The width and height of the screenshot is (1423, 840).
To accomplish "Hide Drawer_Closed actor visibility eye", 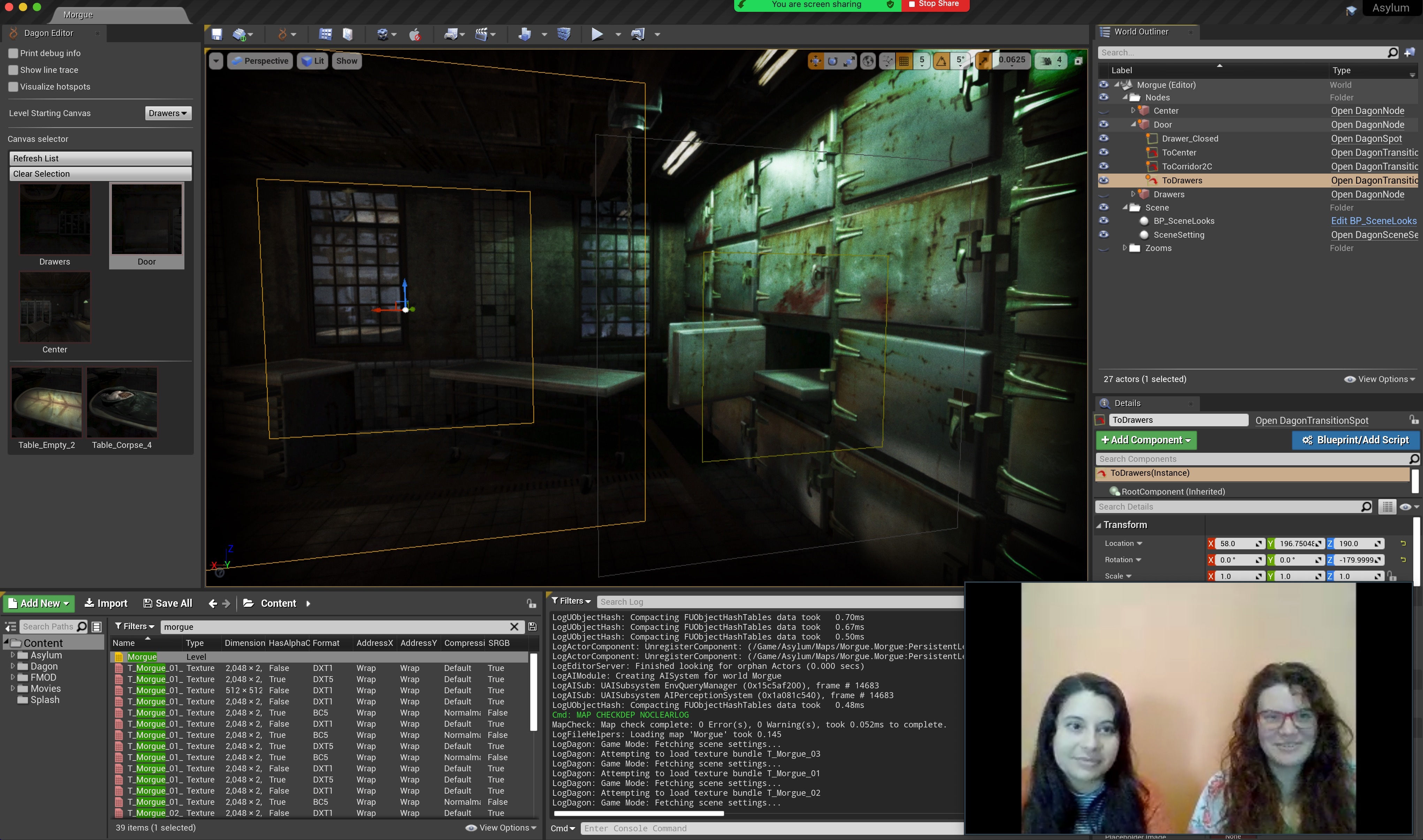I will point(1104,138).
